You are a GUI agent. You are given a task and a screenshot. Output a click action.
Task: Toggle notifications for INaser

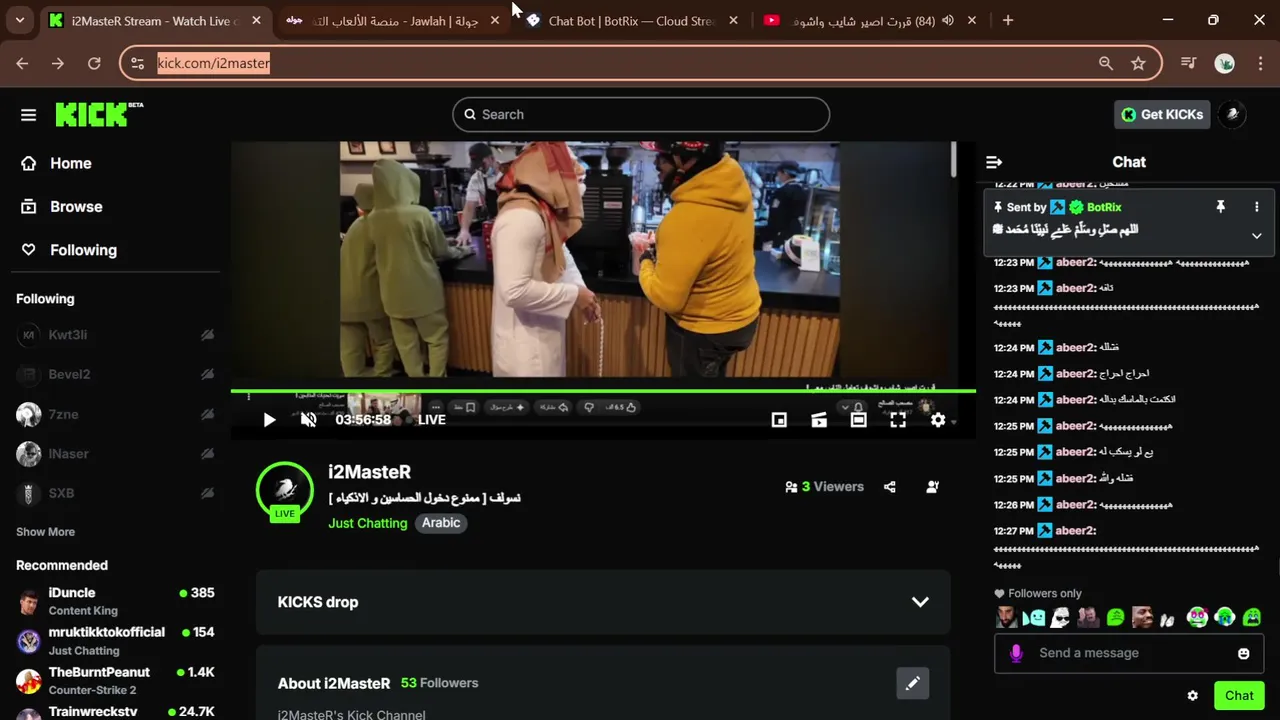(x=207, y=454)
